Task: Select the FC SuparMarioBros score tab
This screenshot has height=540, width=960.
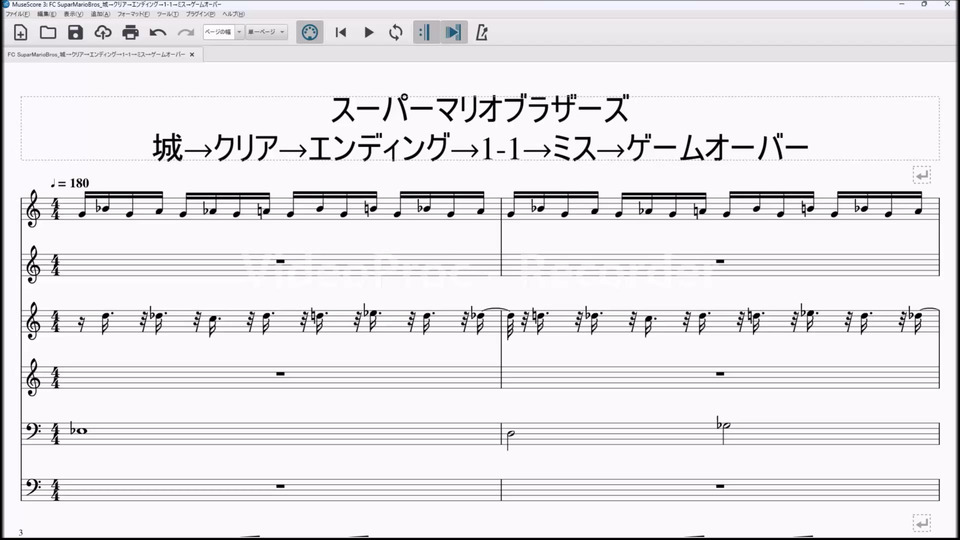Action: click(96, 54)
